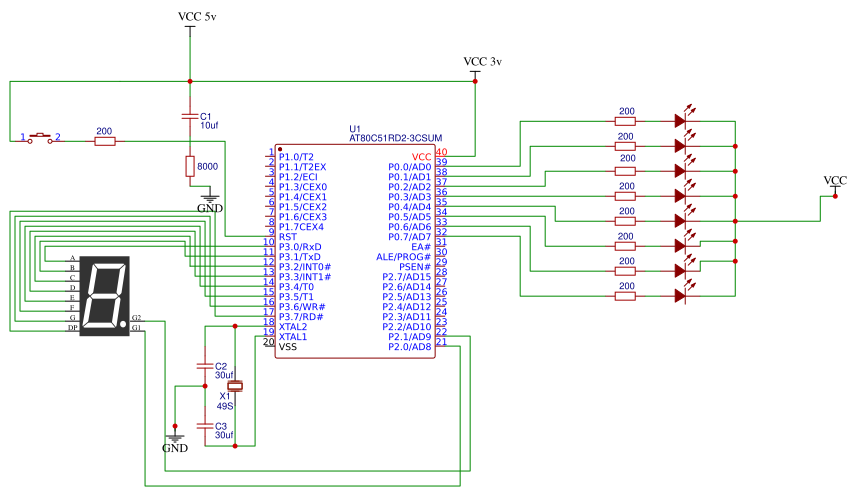858x496 pixels.
Task: Select the GND symbol below the 8000 resistor
Action: (211, 201)
